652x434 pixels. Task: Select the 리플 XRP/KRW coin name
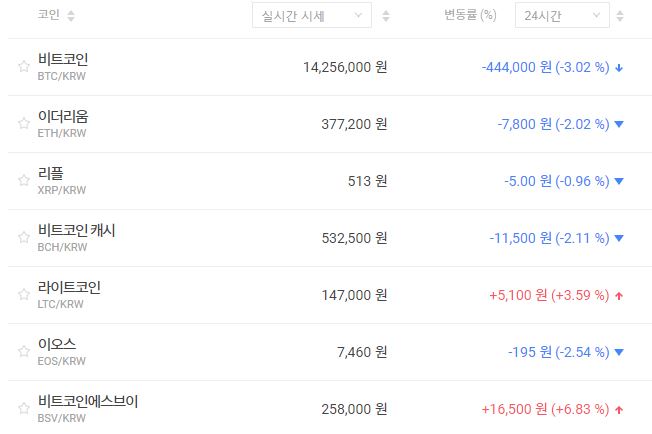[x=51, y=174]
